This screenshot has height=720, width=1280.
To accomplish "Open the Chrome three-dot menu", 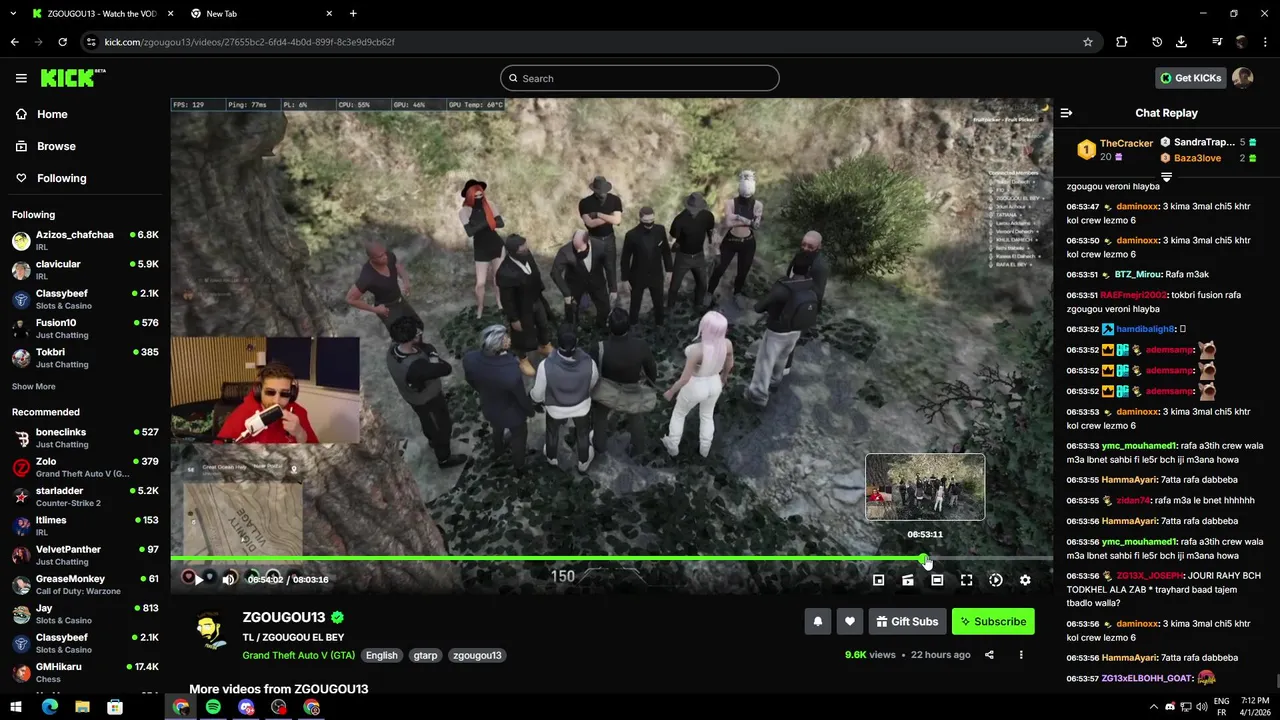I will (x=1265, y=42).
